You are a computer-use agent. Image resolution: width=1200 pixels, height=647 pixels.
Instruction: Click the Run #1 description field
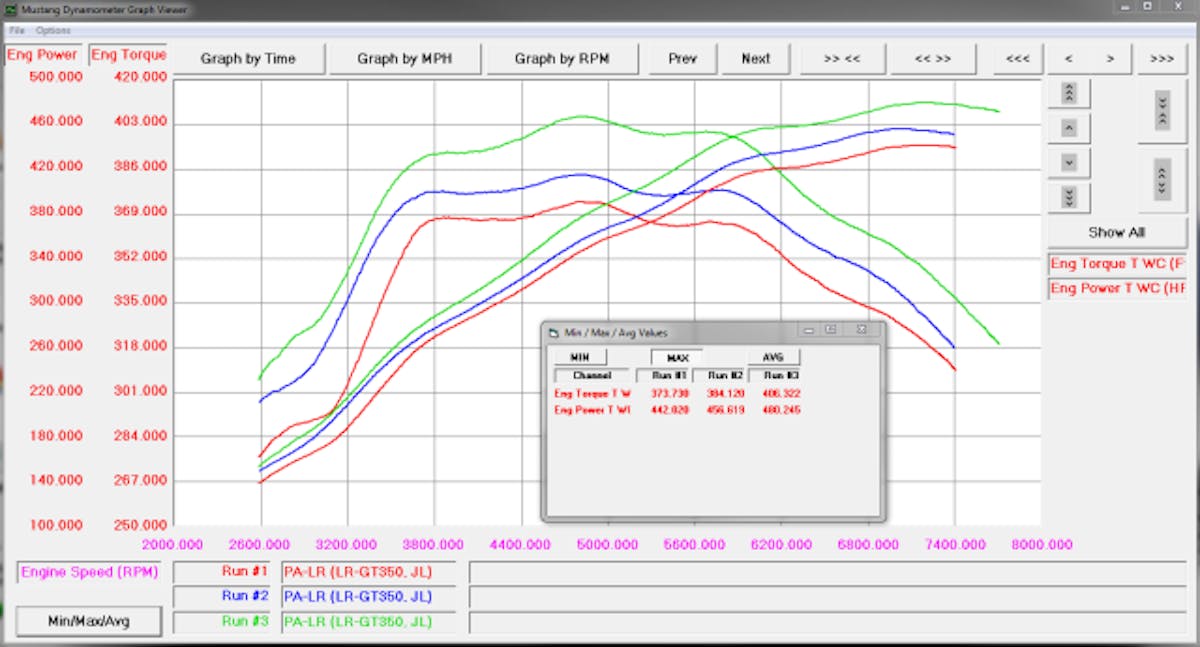[x=368, y=572]
